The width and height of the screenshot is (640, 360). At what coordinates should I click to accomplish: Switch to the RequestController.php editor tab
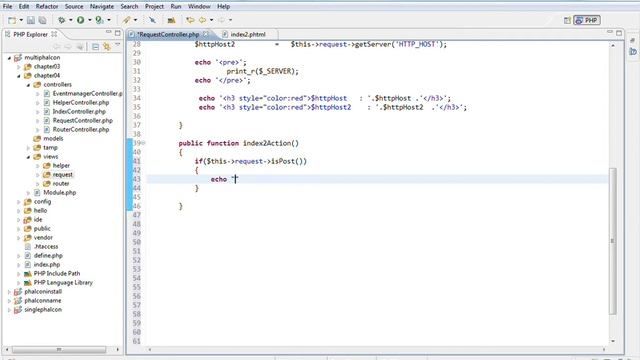(x=168, y=34)
